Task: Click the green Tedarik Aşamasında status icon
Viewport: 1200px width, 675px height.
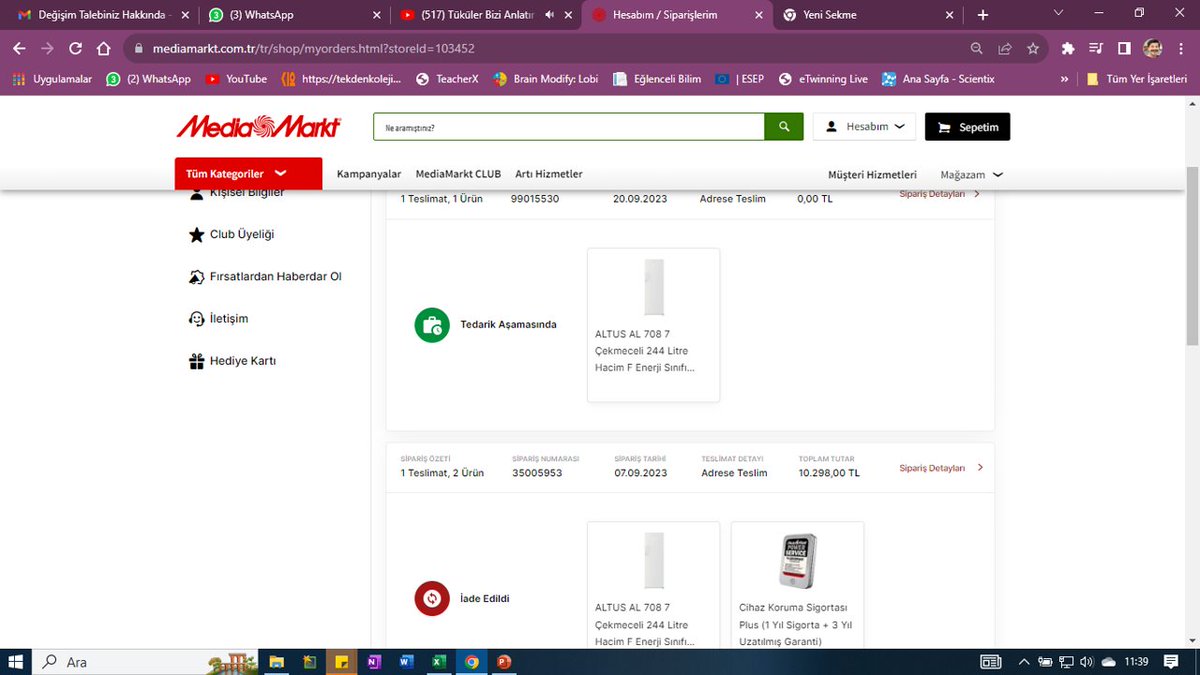Action: point(432,325)
